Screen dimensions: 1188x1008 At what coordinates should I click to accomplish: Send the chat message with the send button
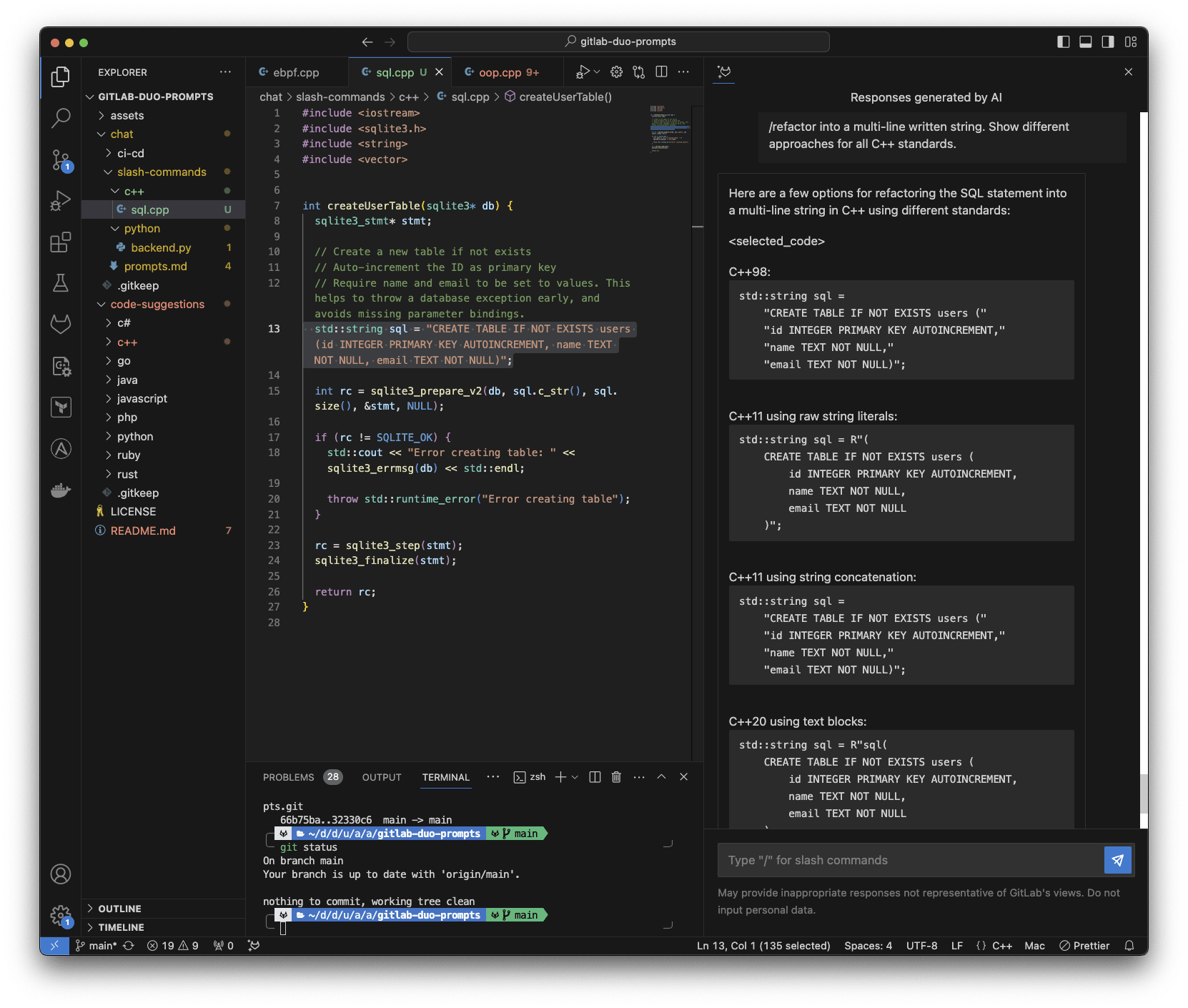[x=1117, y=860]
